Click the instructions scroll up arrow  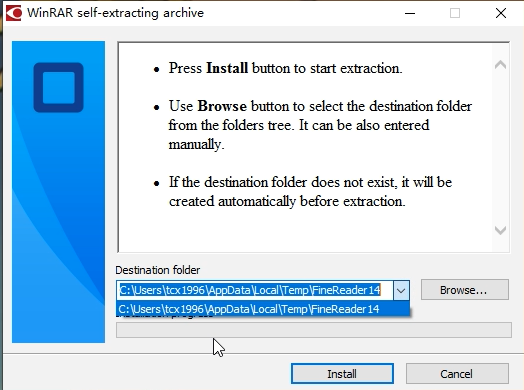point(500,65)
